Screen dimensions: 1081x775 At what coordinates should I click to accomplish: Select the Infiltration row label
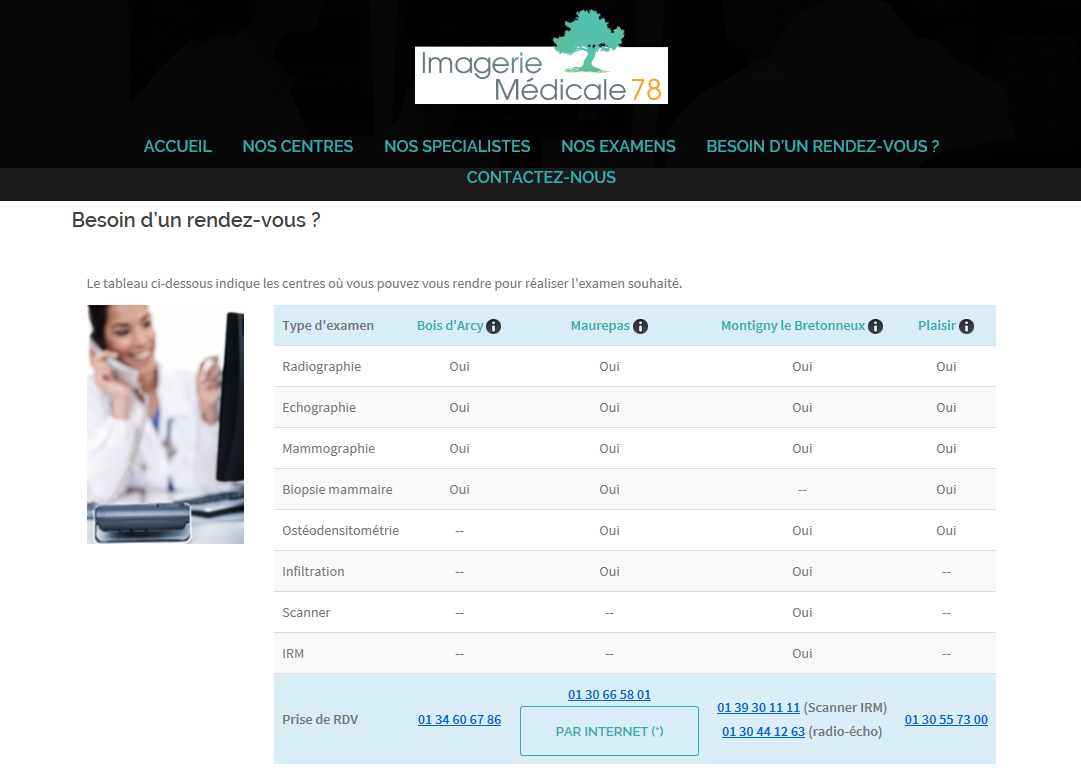313,572
